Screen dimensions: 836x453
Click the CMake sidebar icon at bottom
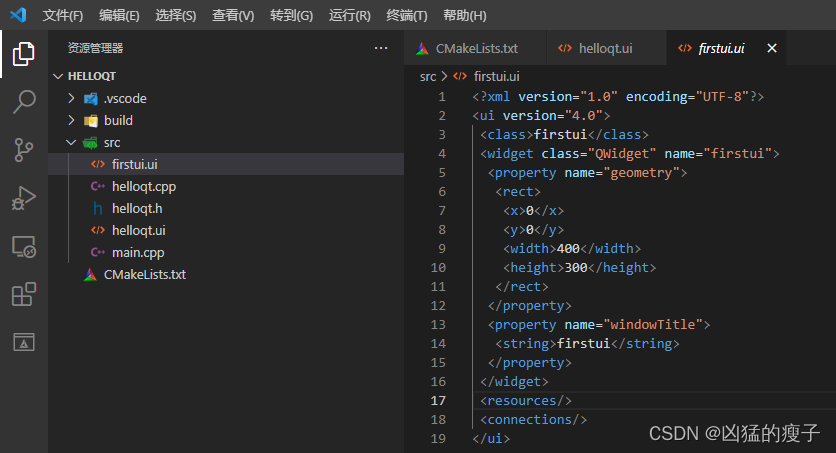click(23, 342)
